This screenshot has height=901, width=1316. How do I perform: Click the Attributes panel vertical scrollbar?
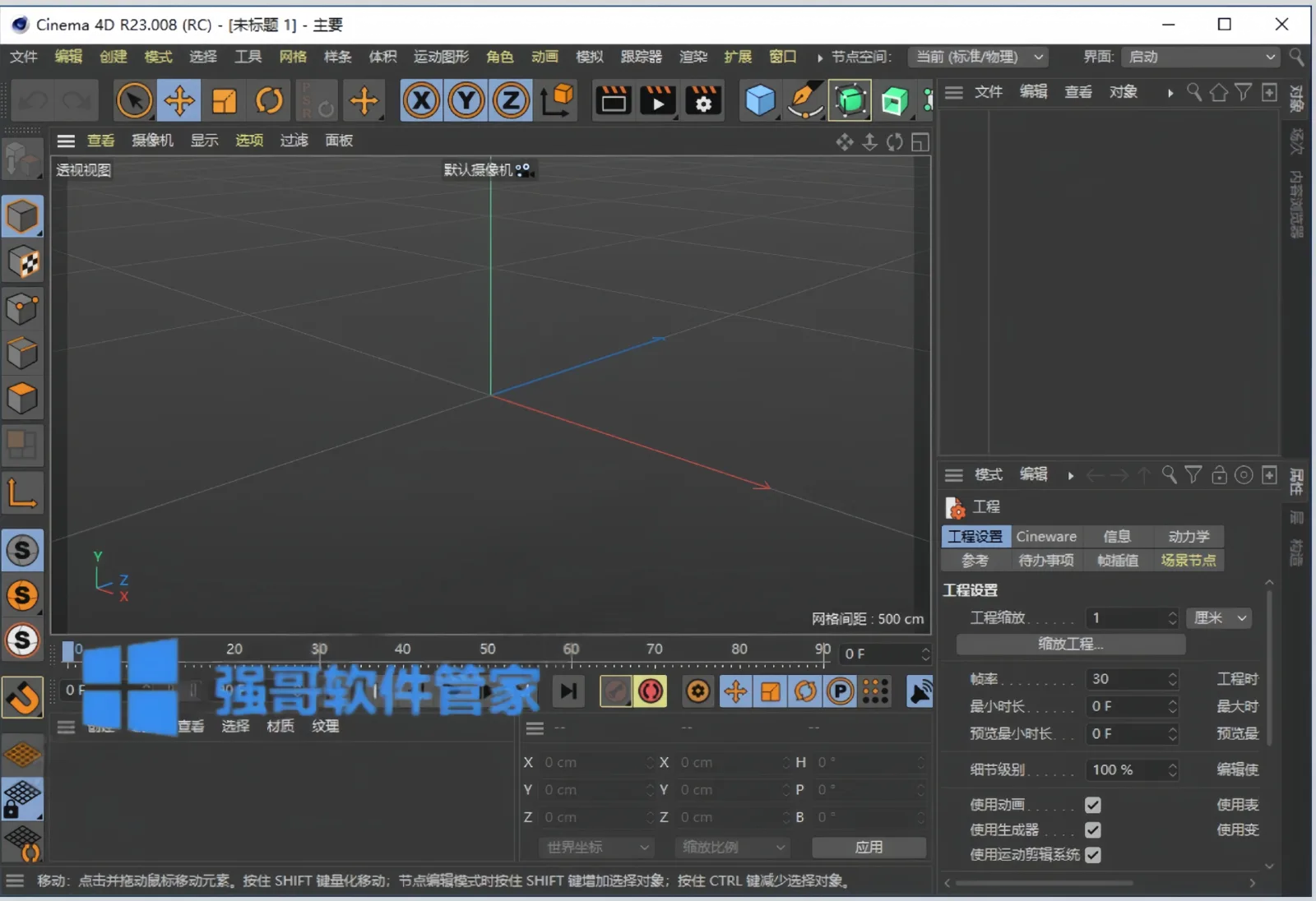click(x=1269, y=668)
